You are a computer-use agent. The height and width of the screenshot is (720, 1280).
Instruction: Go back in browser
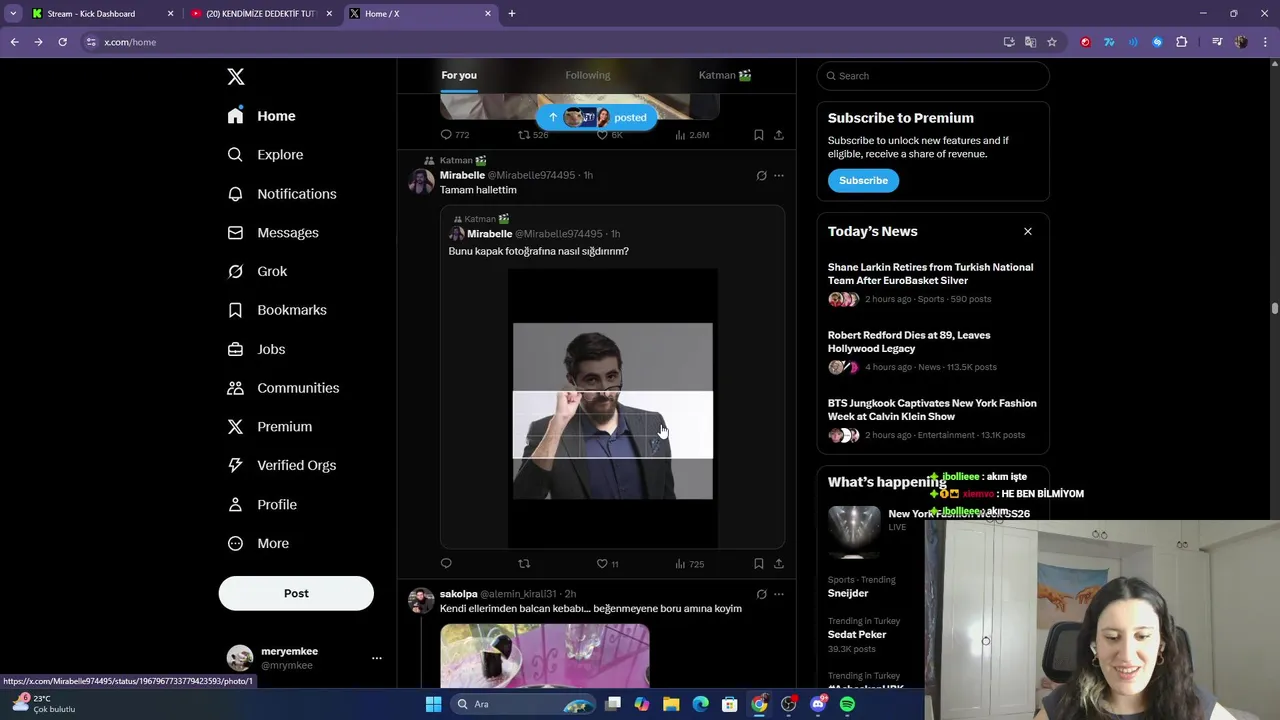tap(15, 42)
